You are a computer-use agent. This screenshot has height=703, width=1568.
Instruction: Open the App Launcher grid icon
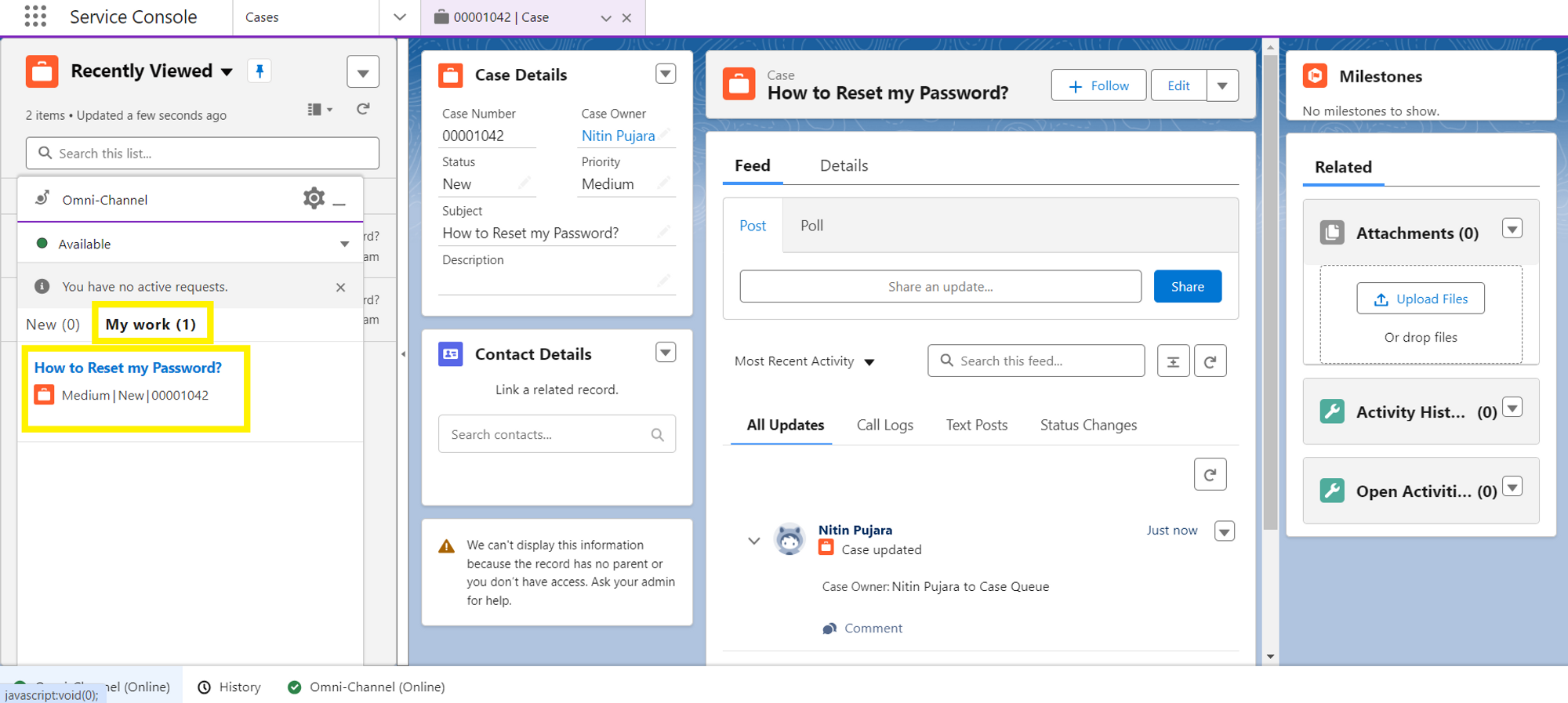35,16
